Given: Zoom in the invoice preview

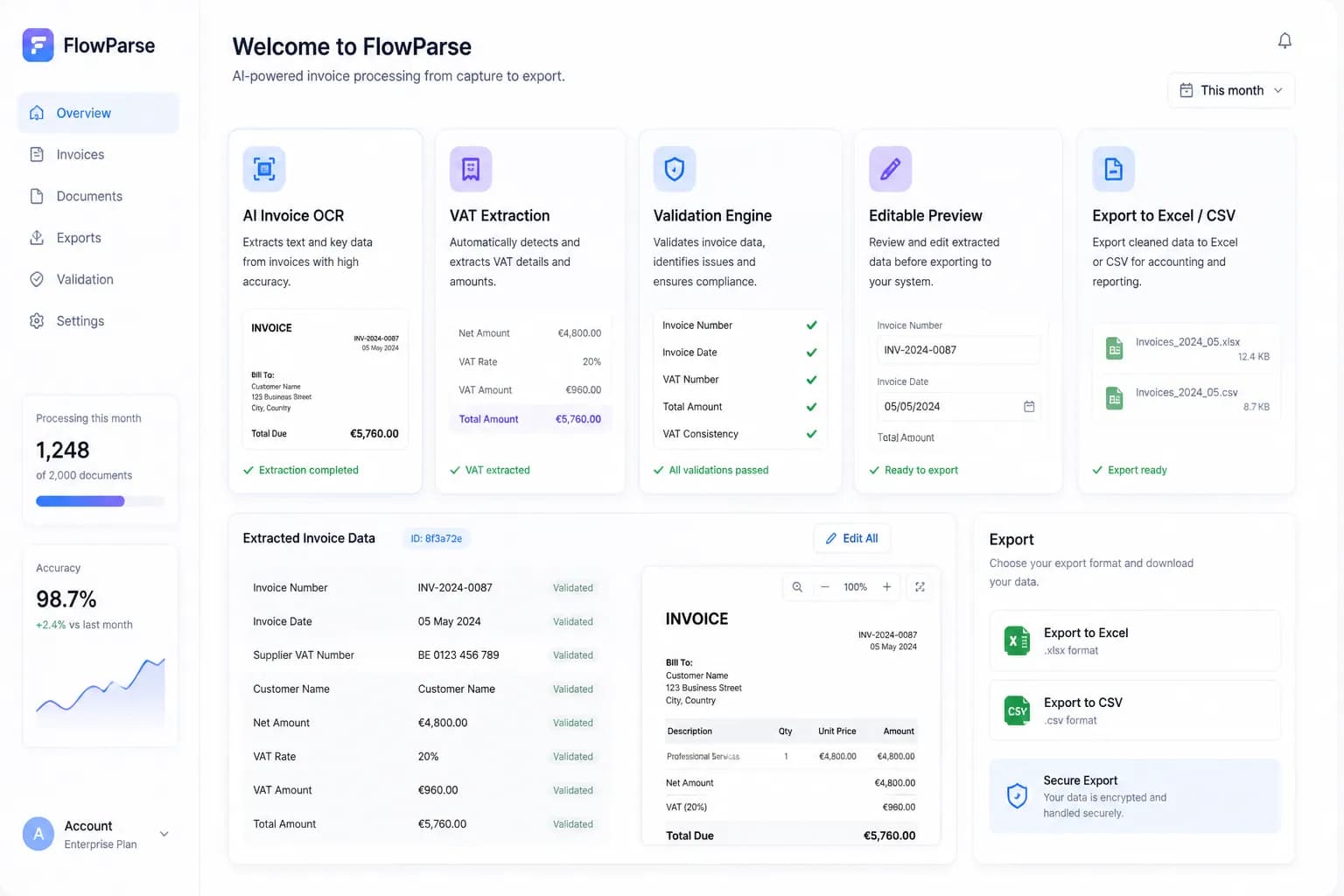Looking at the screenshot, I should point(886,587).
